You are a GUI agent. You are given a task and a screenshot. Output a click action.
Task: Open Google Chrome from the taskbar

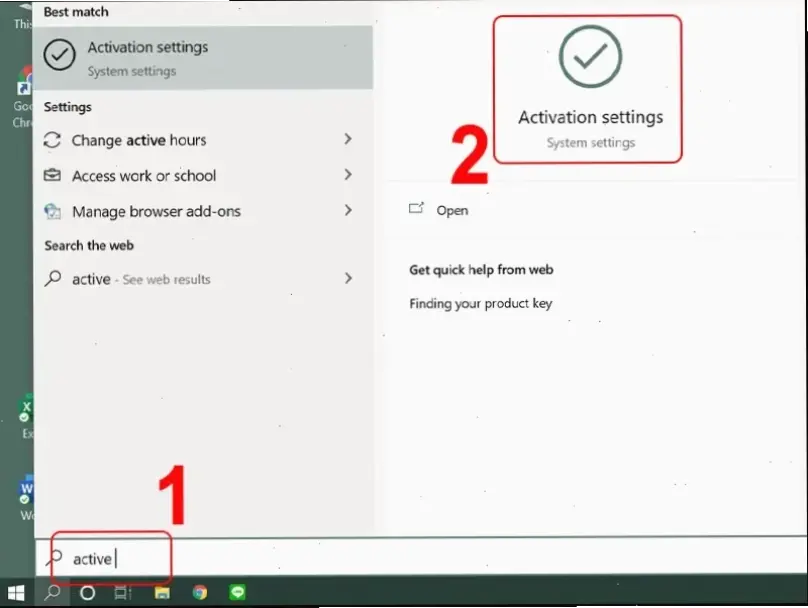click(x=200, y=593)
